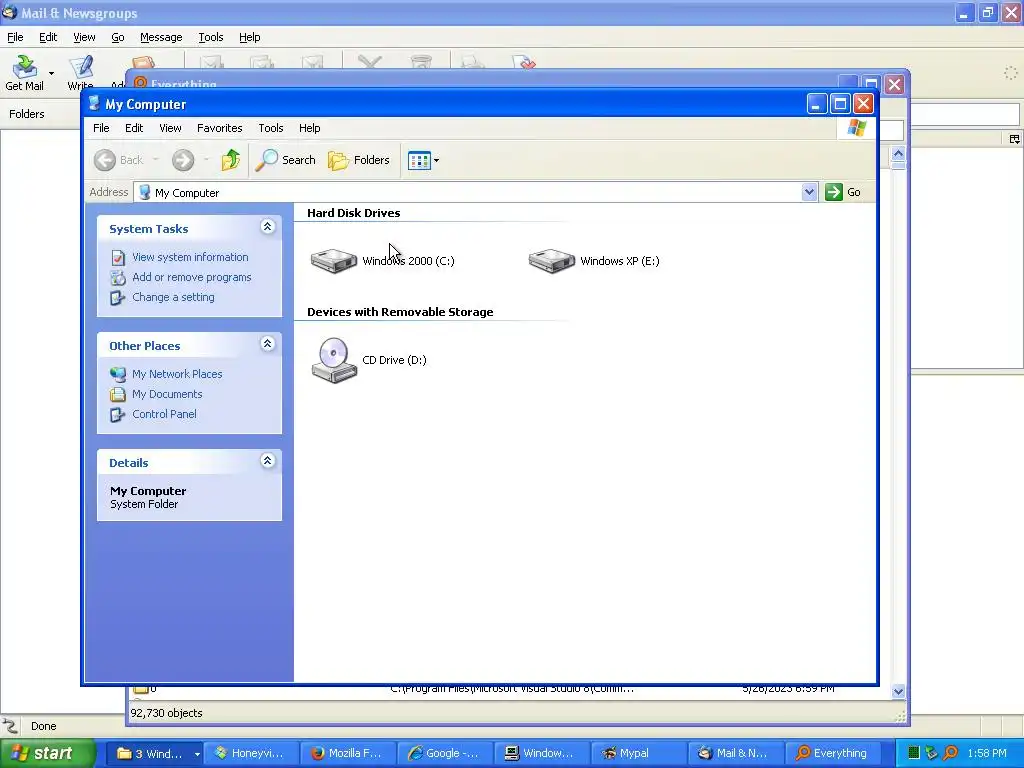Click the Change a setting icon
Image resolution: width=1024 pixels, height=768 pixels.
click(118, 298)
